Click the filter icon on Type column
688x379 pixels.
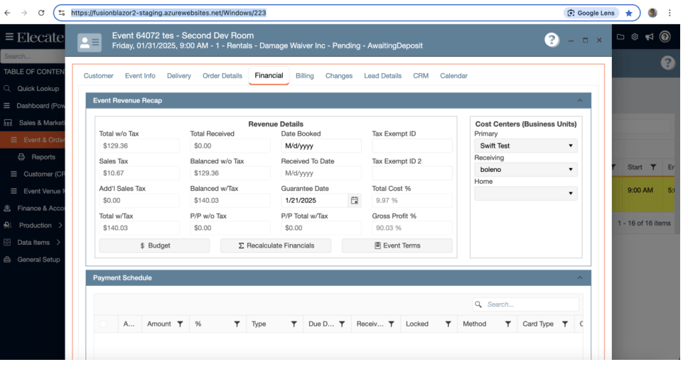click(294, 324)
